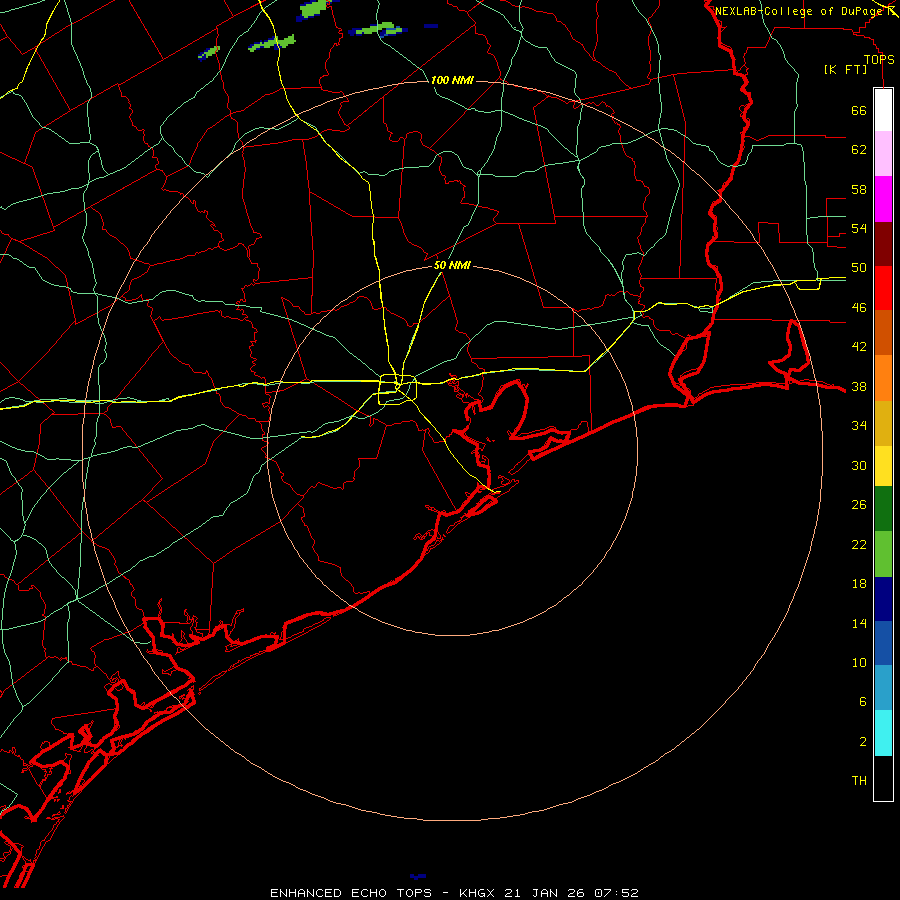The width and height of the screenshot is (900, 900).
Task: Click the '38' legend value
Action: coord(859,387)
